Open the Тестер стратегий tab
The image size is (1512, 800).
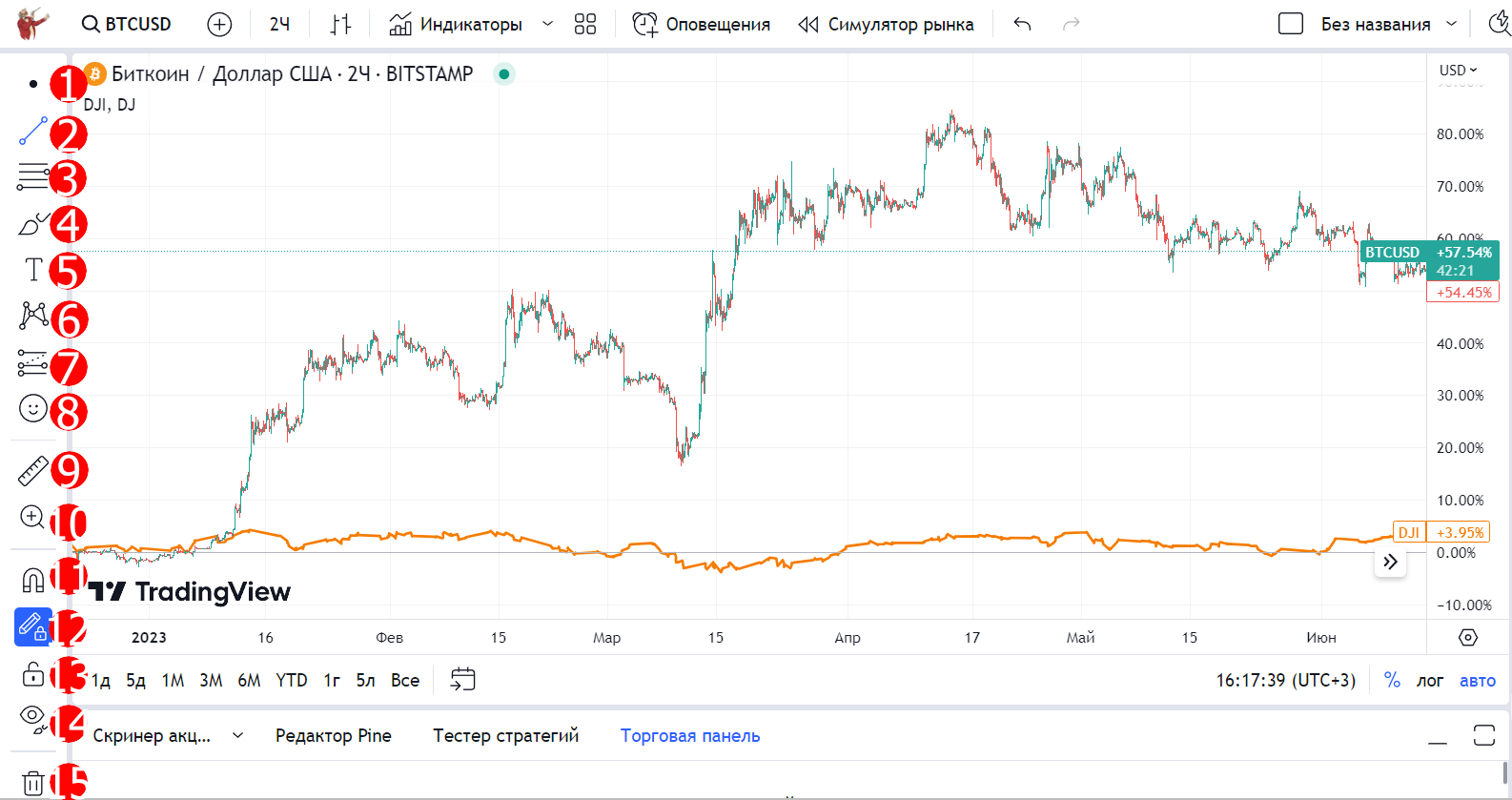pos(506,735)
